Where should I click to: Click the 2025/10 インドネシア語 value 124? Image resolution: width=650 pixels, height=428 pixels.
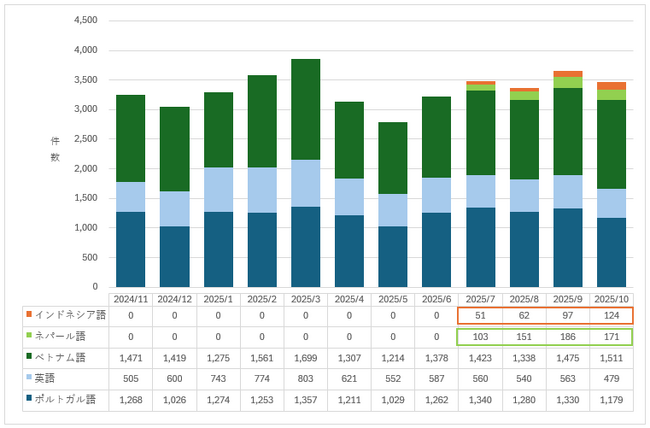(x=611, y=316)
